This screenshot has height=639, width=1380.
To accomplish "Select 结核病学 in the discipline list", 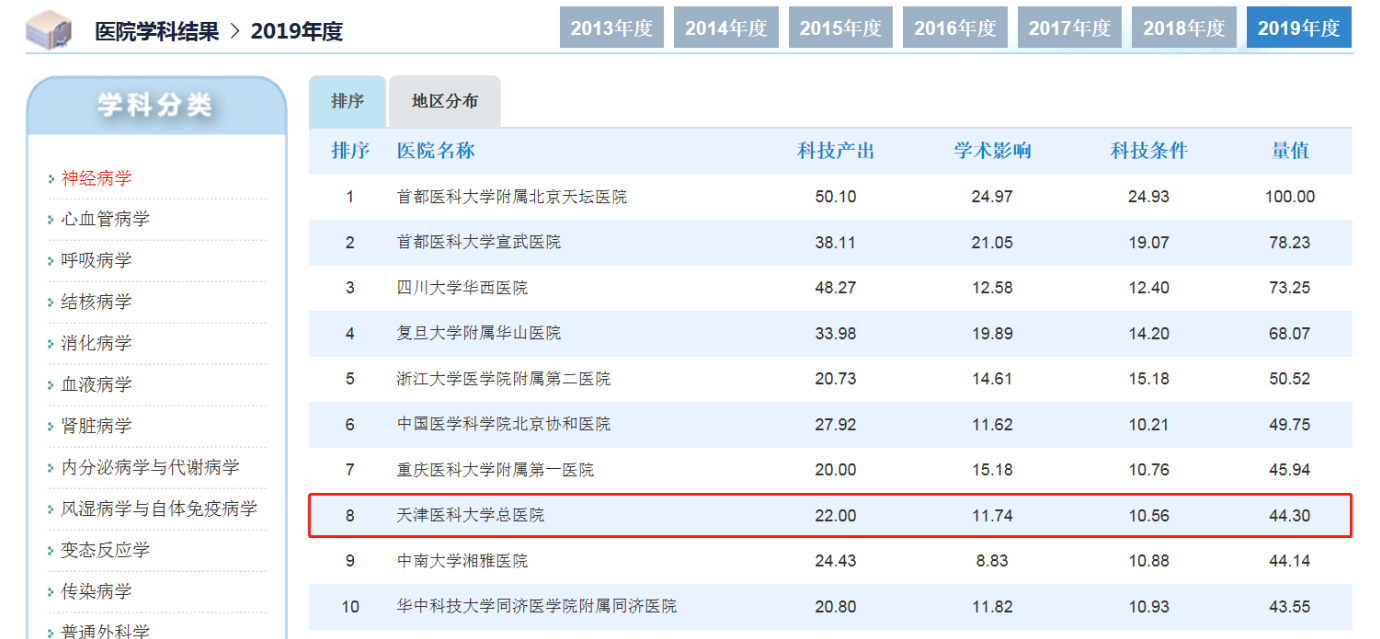I will 96,302.
